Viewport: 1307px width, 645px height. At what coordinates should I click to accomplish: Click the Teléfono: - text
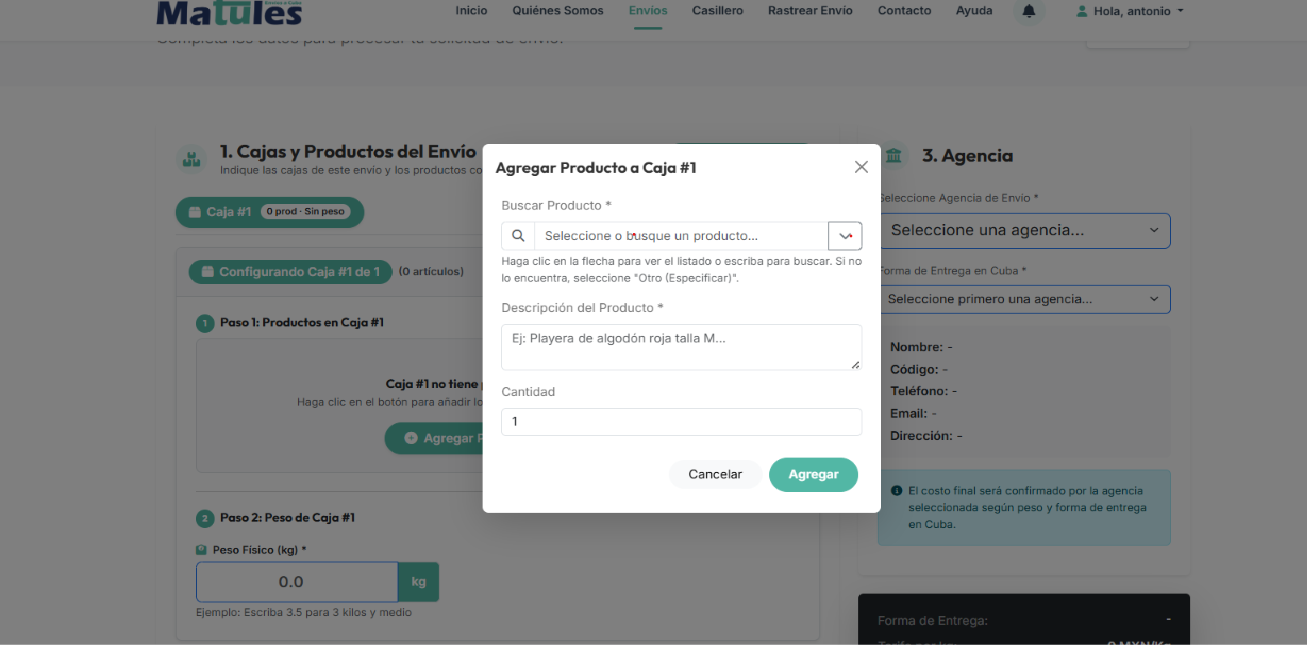(x=923, y=391)
